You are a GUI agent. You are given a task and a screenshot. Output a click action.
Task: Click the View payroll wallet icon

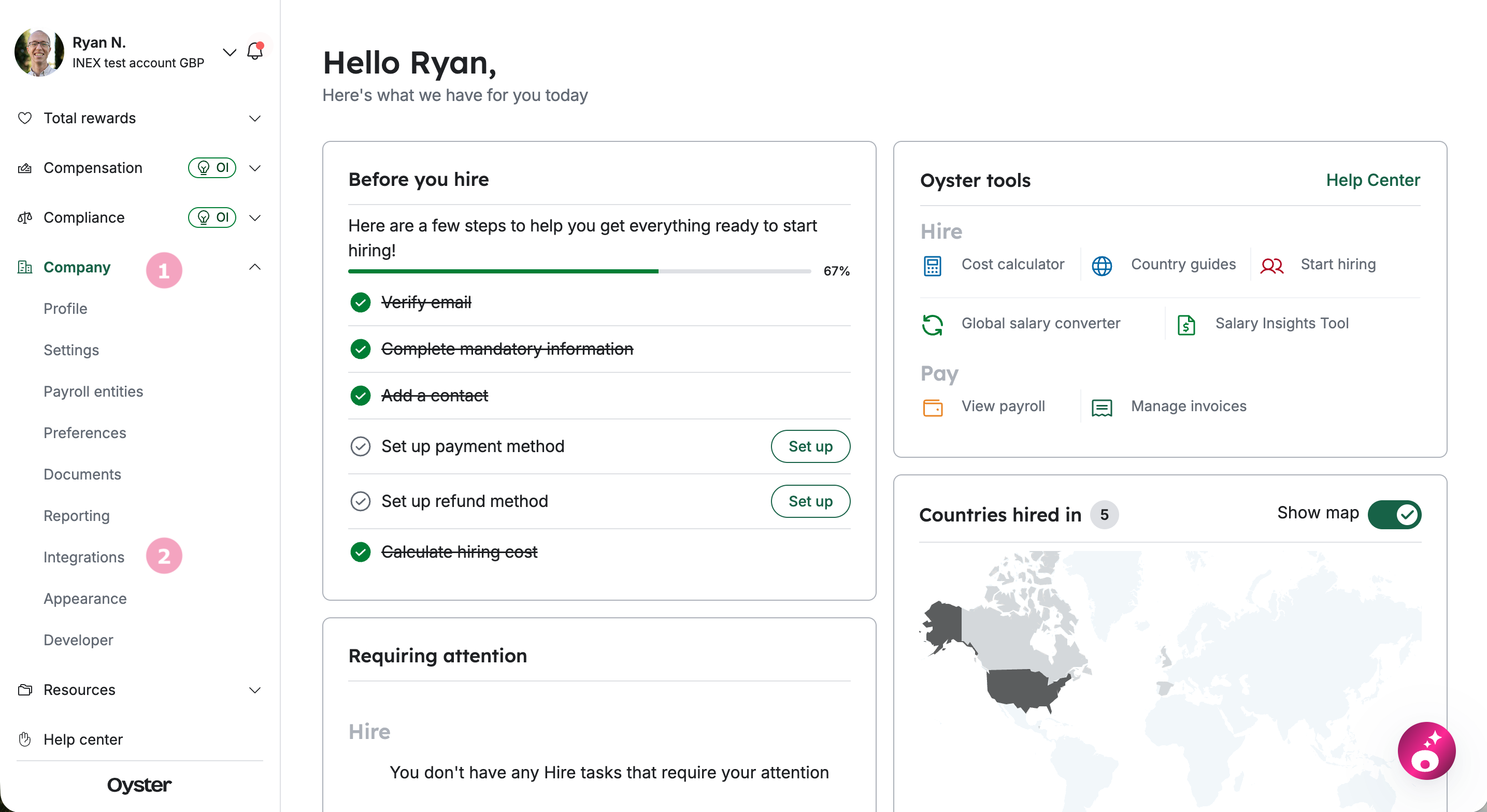click(932, 408)
